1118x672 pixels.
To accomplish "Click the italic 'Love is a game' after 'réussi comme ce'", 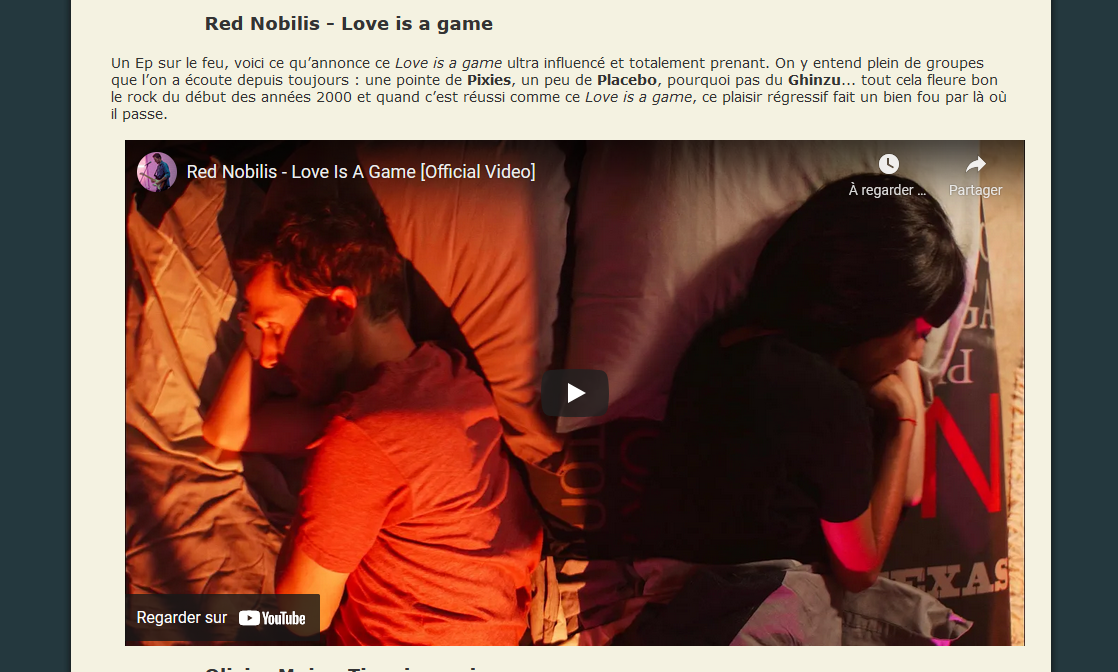I will (x=639, y=97).
